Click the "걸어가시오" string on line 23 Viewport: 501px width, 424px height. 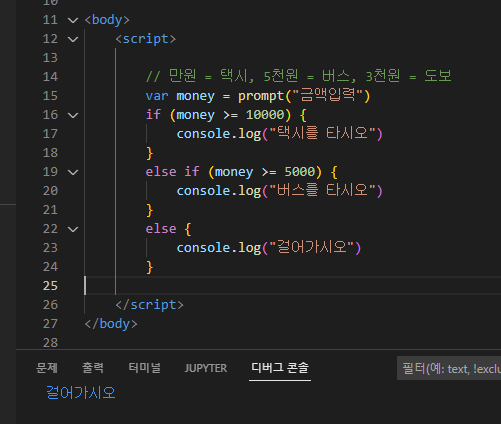312,247
